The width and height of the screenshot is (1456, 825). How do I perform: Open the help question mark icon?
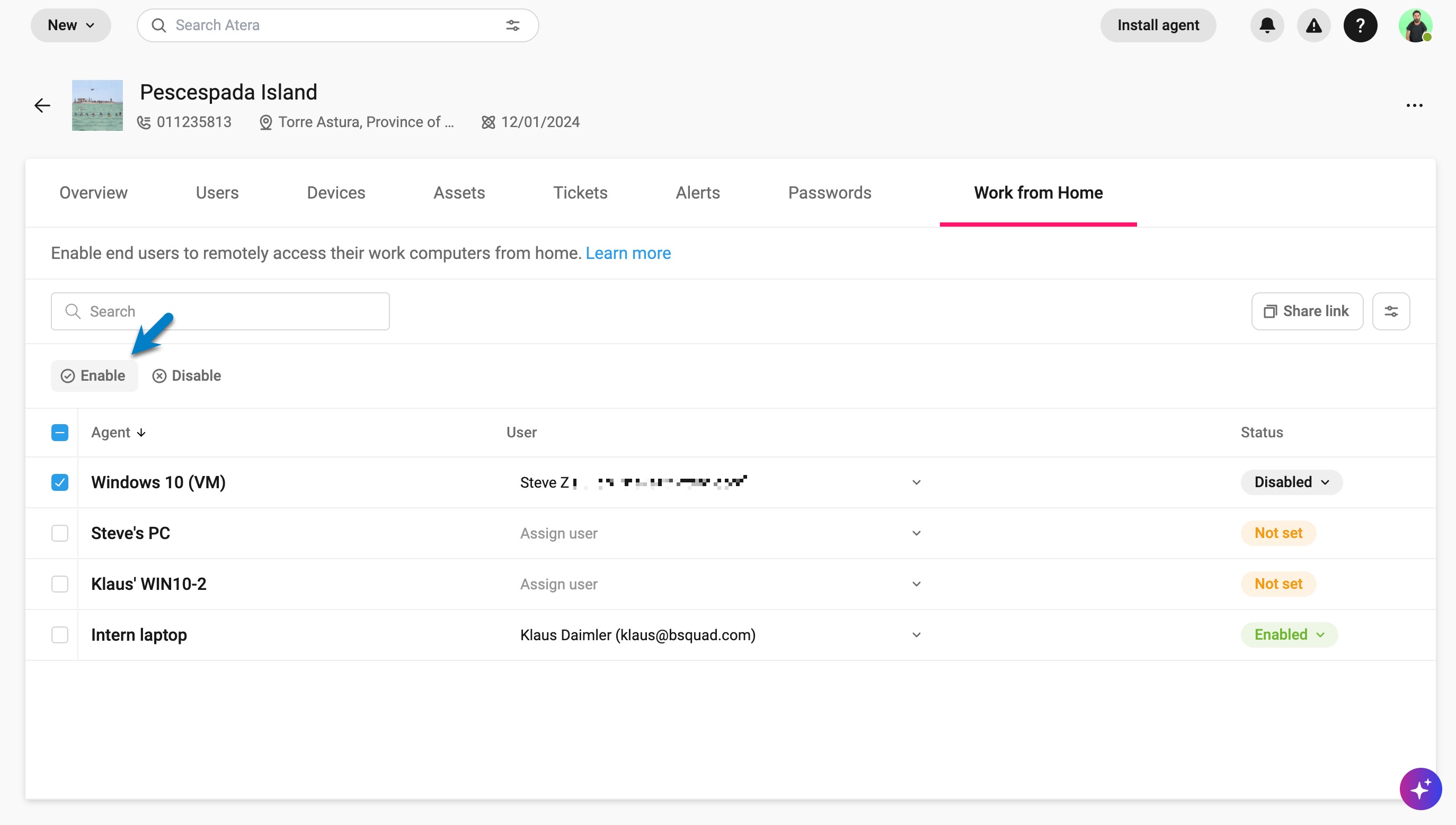click(1360, 25)
